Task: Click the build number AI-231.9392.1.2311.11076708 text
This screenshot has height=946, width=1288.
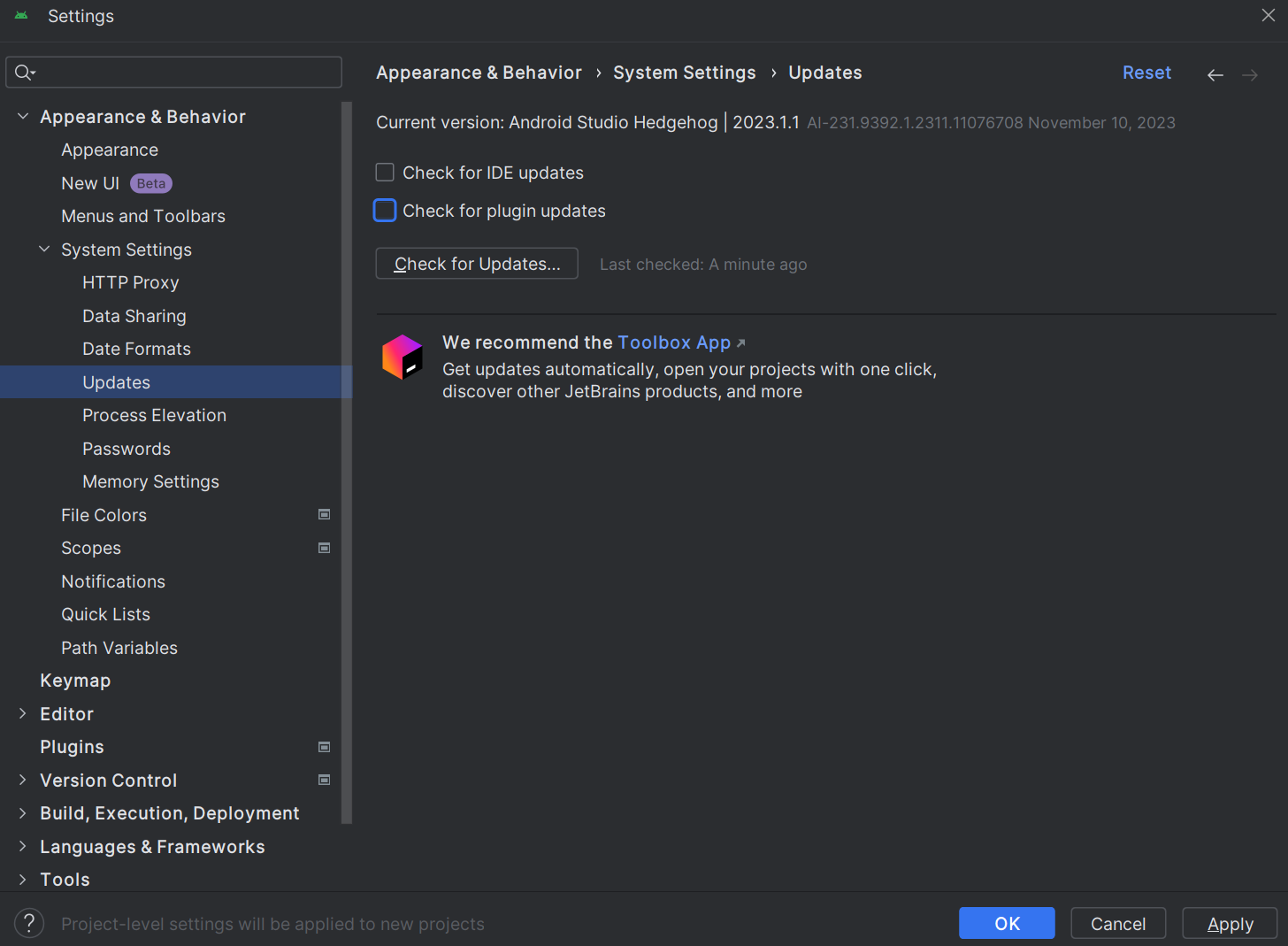Action: [915, 123]
